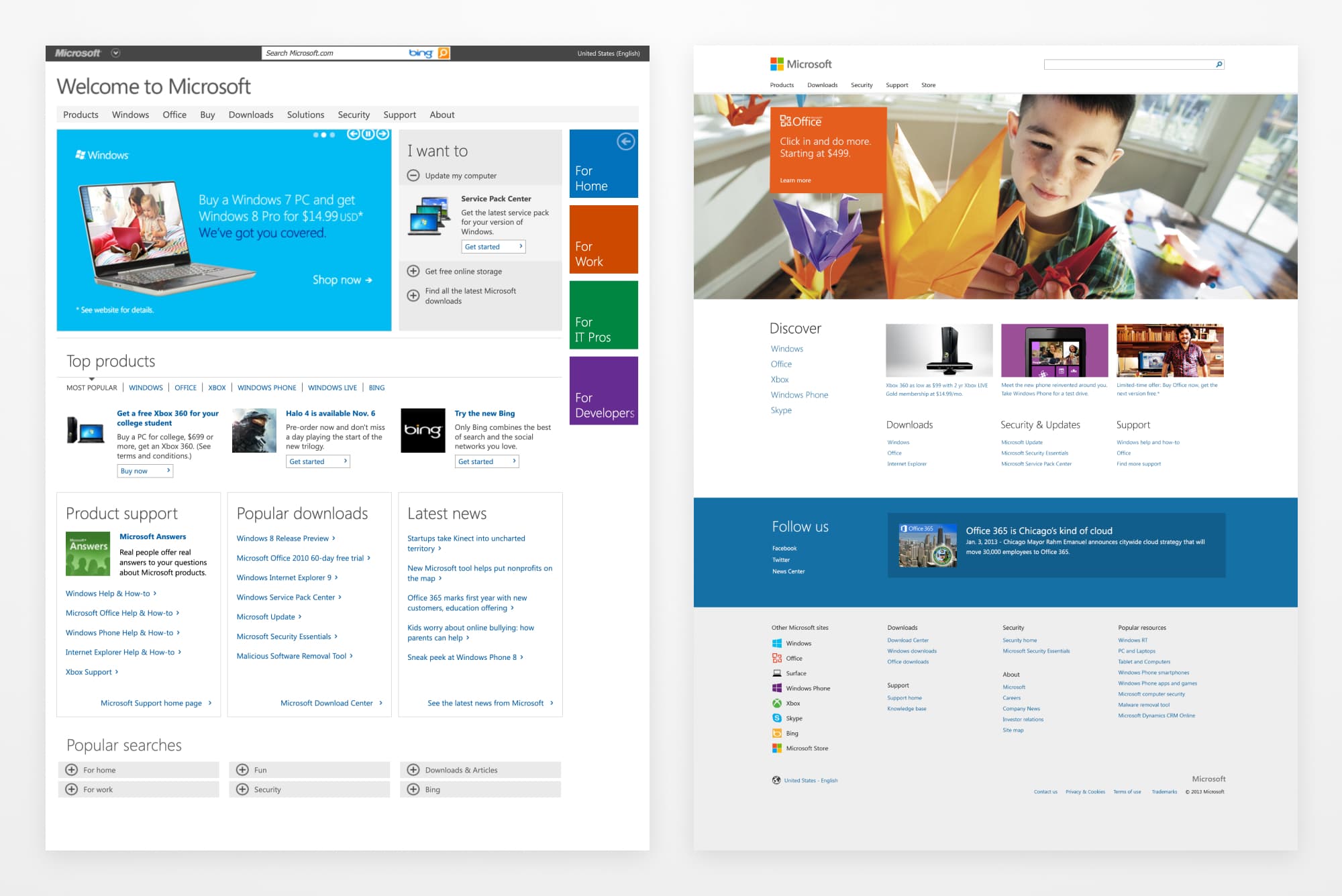Click Get started under Service Pack Center
The width and height of the screenshot is (1342, 896).
pyautogui.click(x=493, y=247)
